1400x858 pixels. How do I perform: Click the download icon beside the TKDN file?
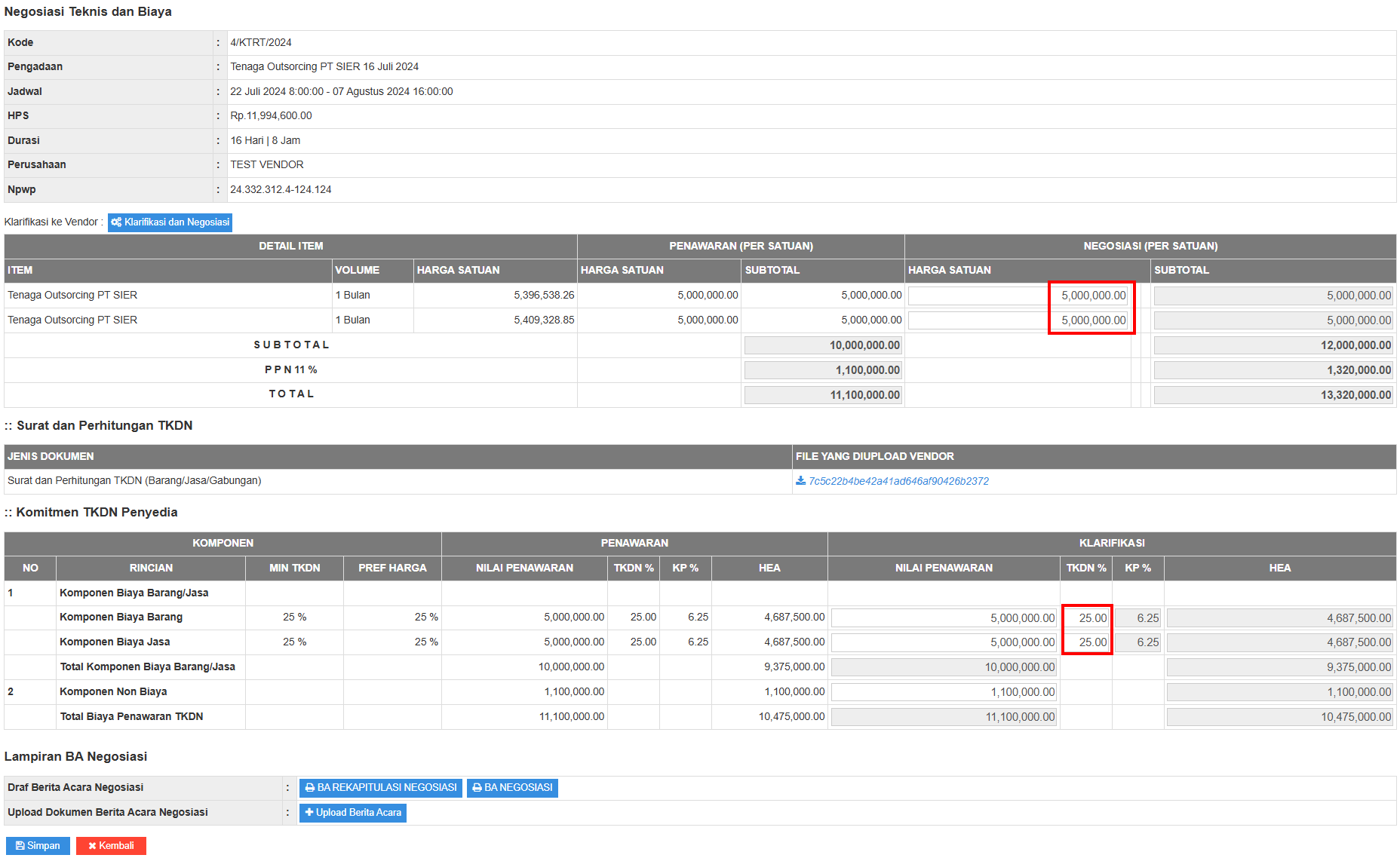pos(800,481)
